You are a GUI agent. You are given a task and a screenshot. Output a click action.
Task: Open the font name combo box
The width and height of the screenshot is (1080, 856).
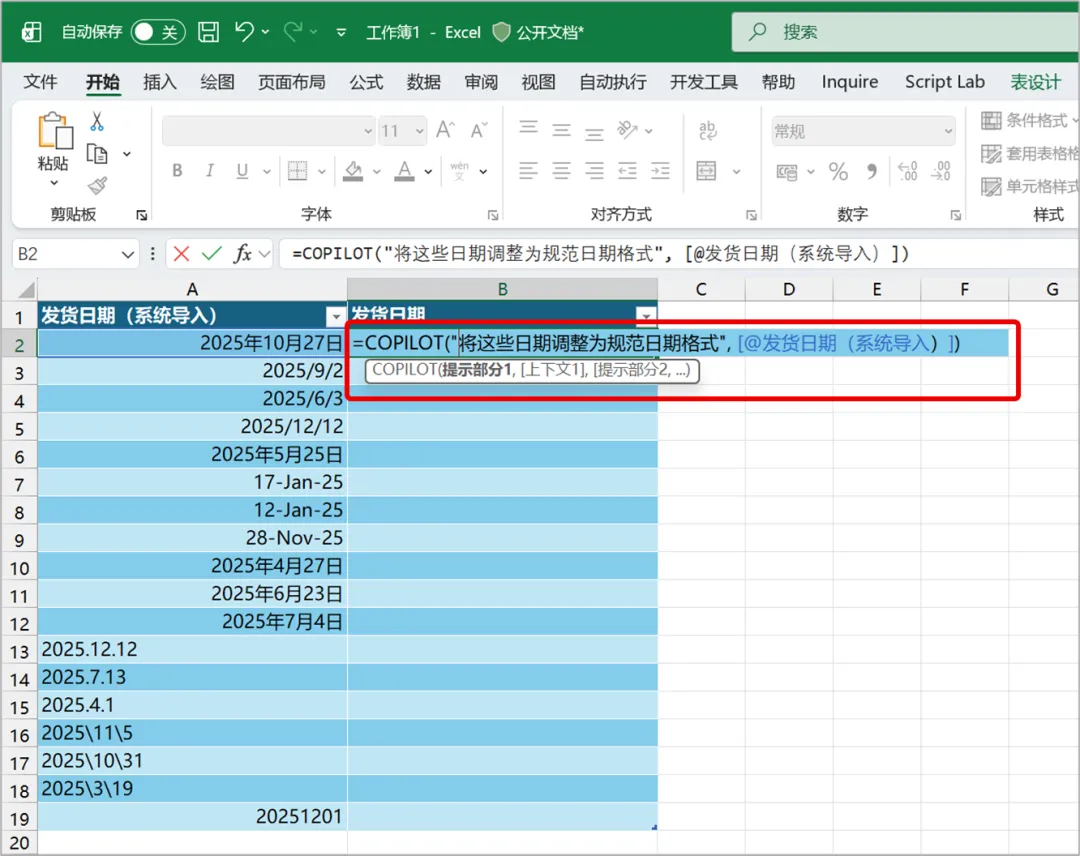269,131
